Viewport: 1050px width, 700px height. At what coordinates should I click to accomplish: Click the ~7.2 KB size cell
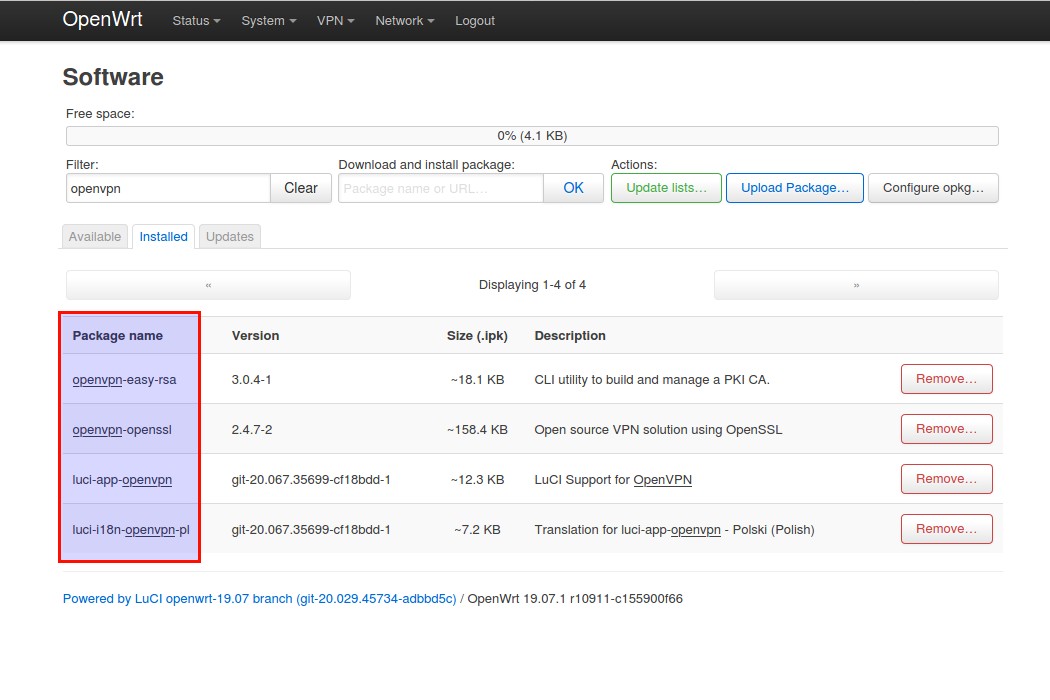coord(477,530)
